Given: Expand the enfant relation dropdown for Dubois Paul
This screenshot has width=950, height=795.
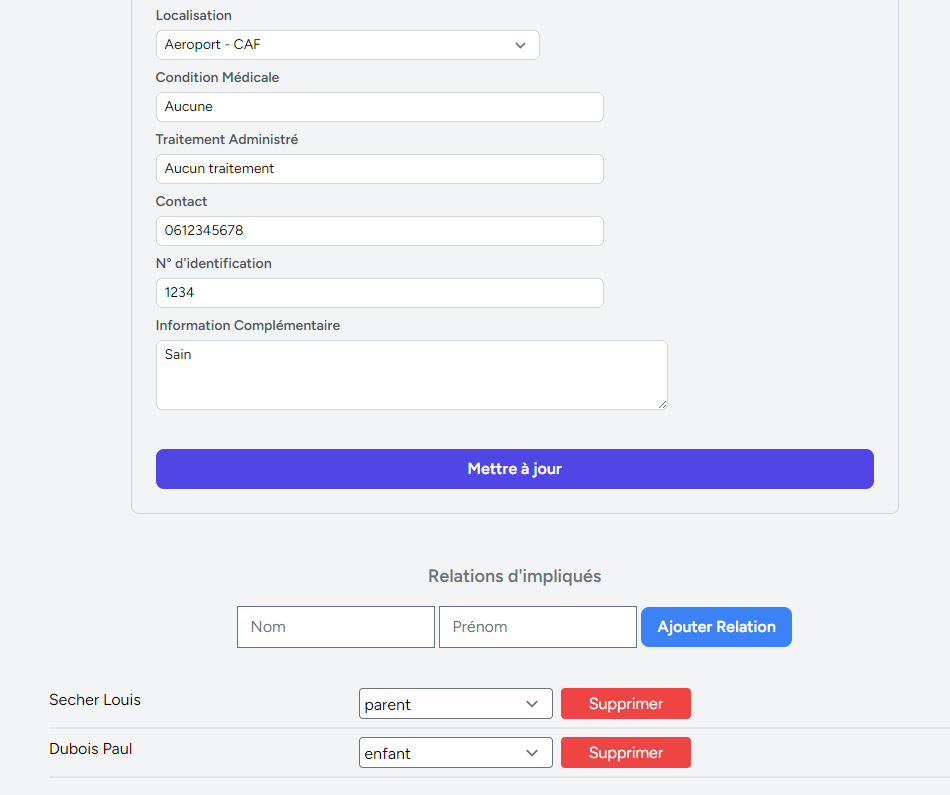Looking at the screenshot, I should click(x=455, y=753).
